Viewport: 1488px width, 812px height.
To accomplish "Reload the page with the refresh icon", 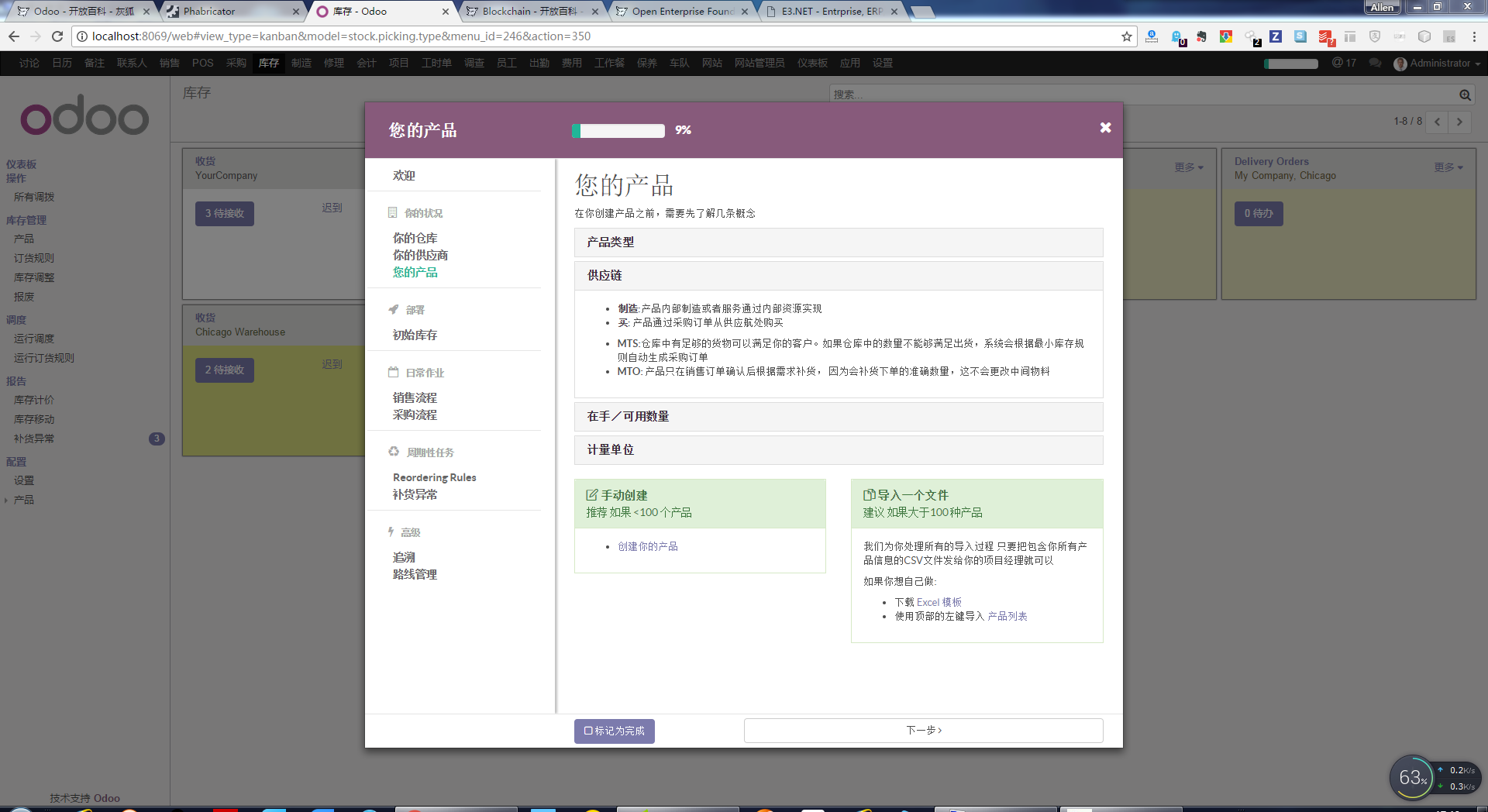I will coord(57,36).
